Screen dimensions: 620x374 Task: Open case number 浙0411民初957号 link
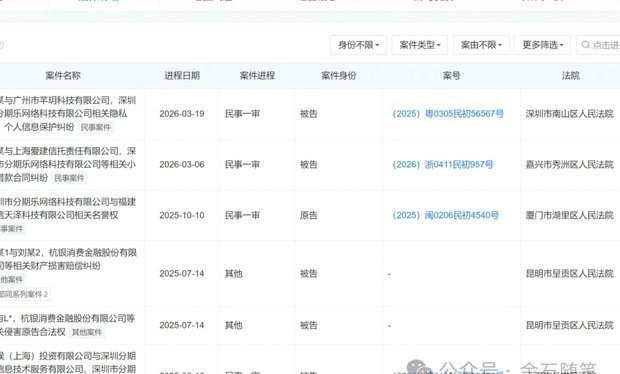(x=443, y=164)
